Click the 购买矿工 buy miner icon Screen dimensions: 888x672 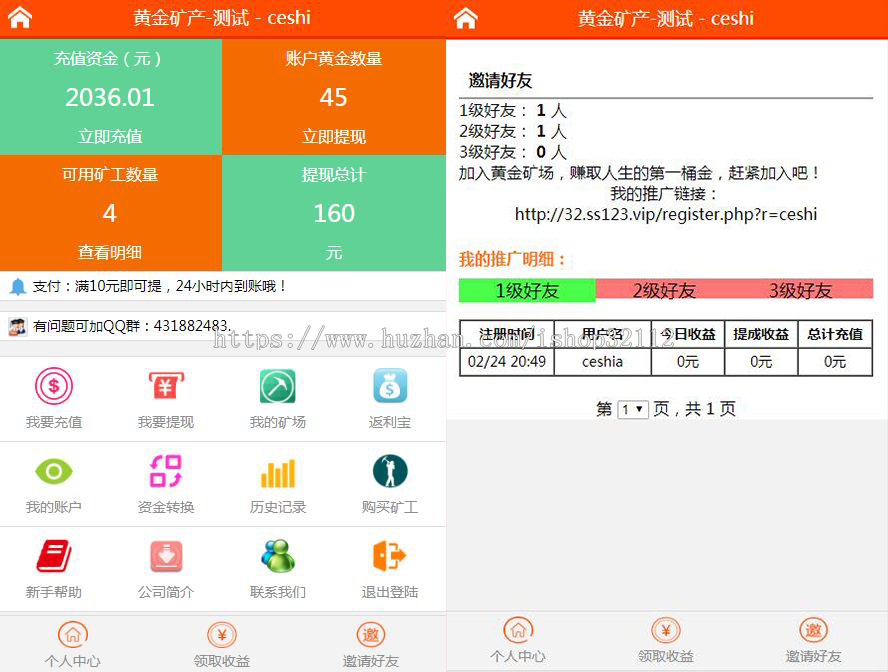pos(389,470)
